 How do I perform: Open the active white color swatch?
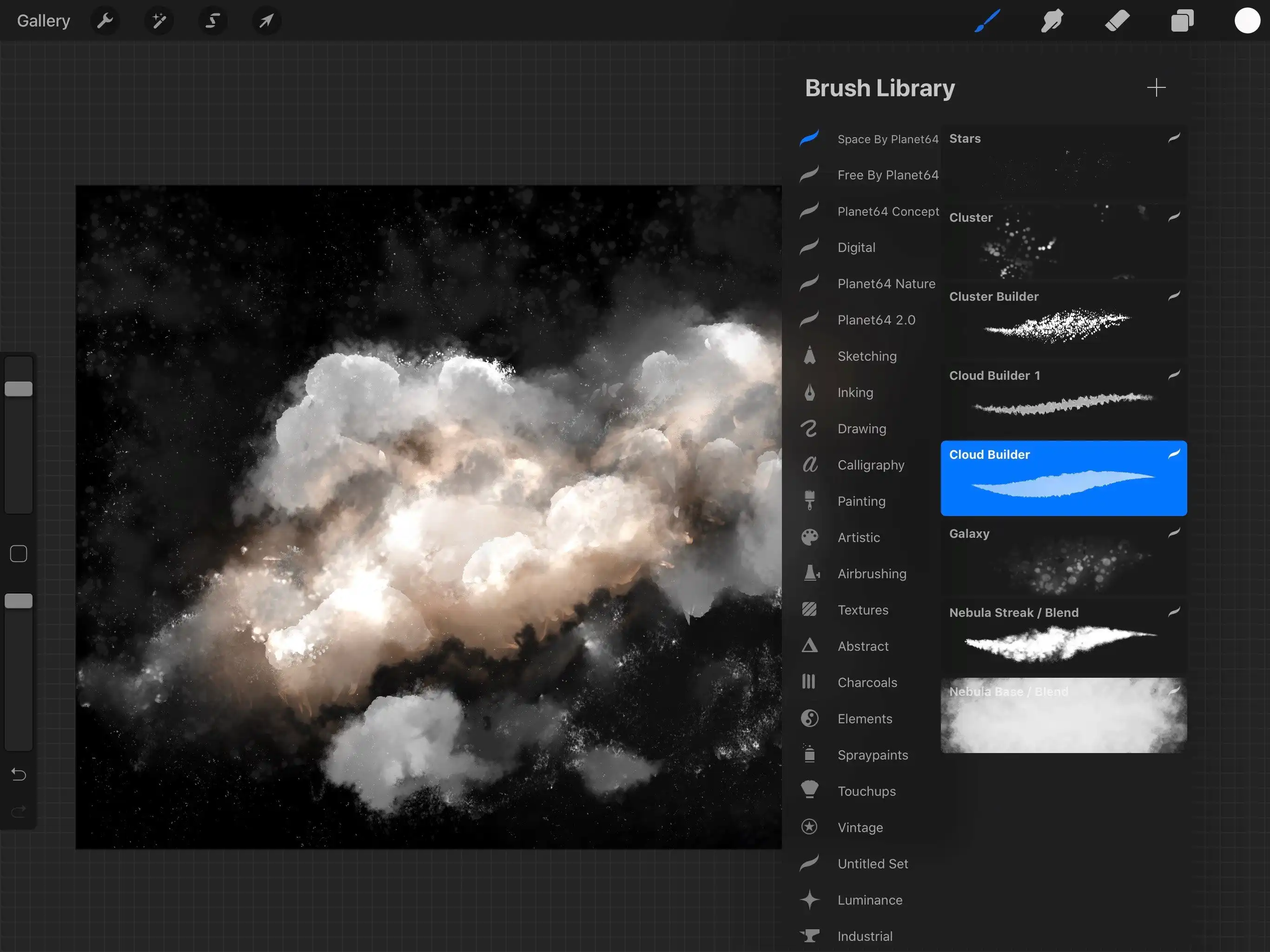point(1246,21)
